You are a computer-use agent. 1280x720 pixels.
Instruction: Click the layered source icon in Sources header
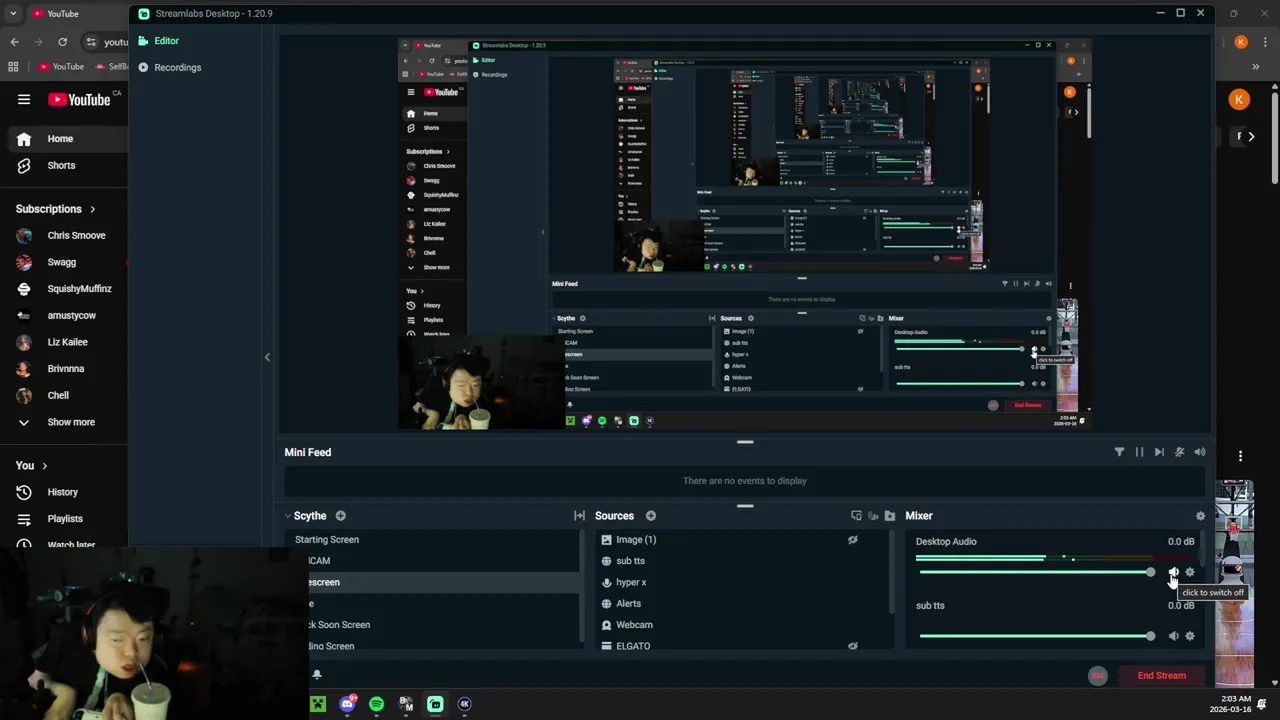coord(856,516)
